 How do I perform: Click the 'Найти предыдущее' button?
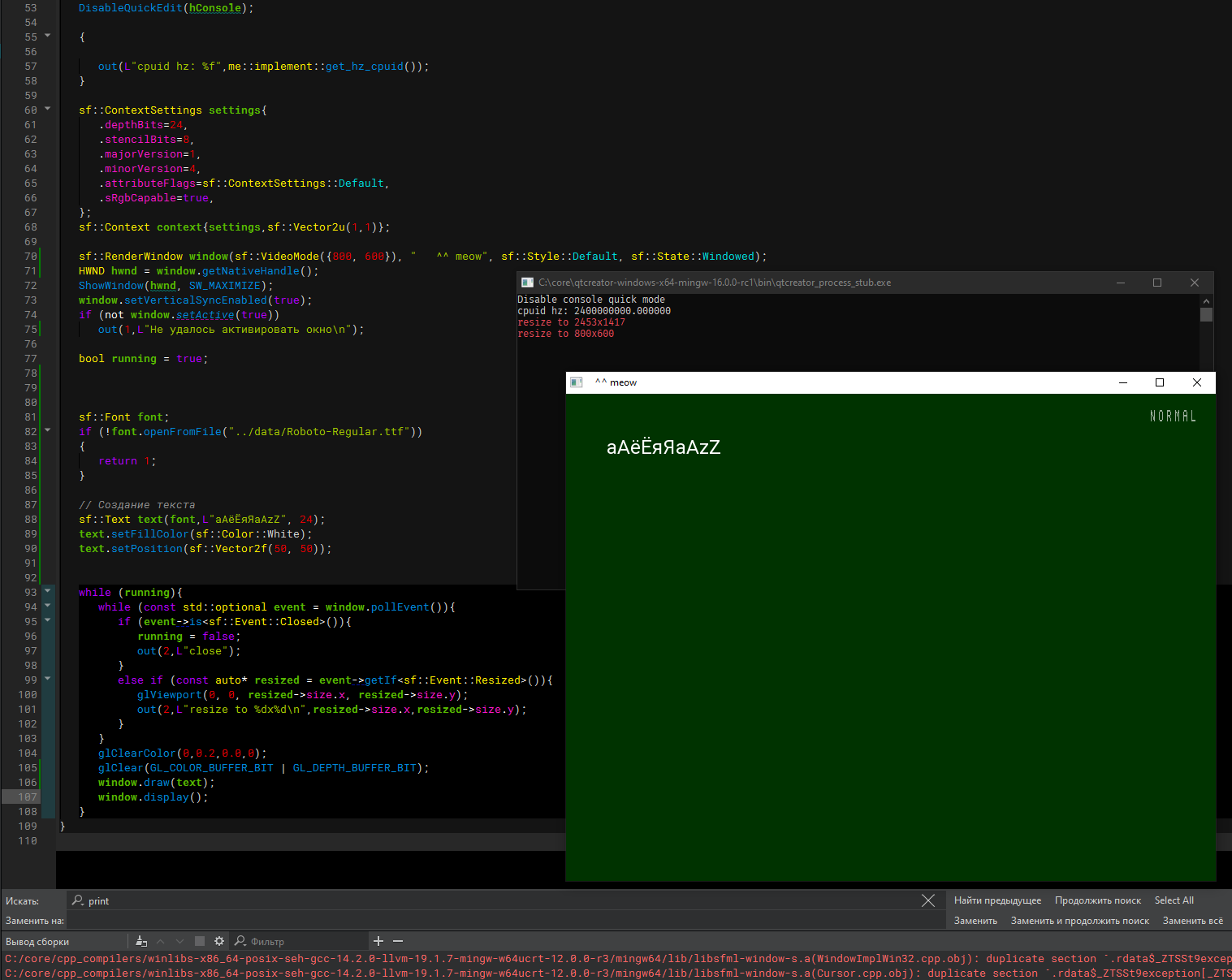point(997,900)
